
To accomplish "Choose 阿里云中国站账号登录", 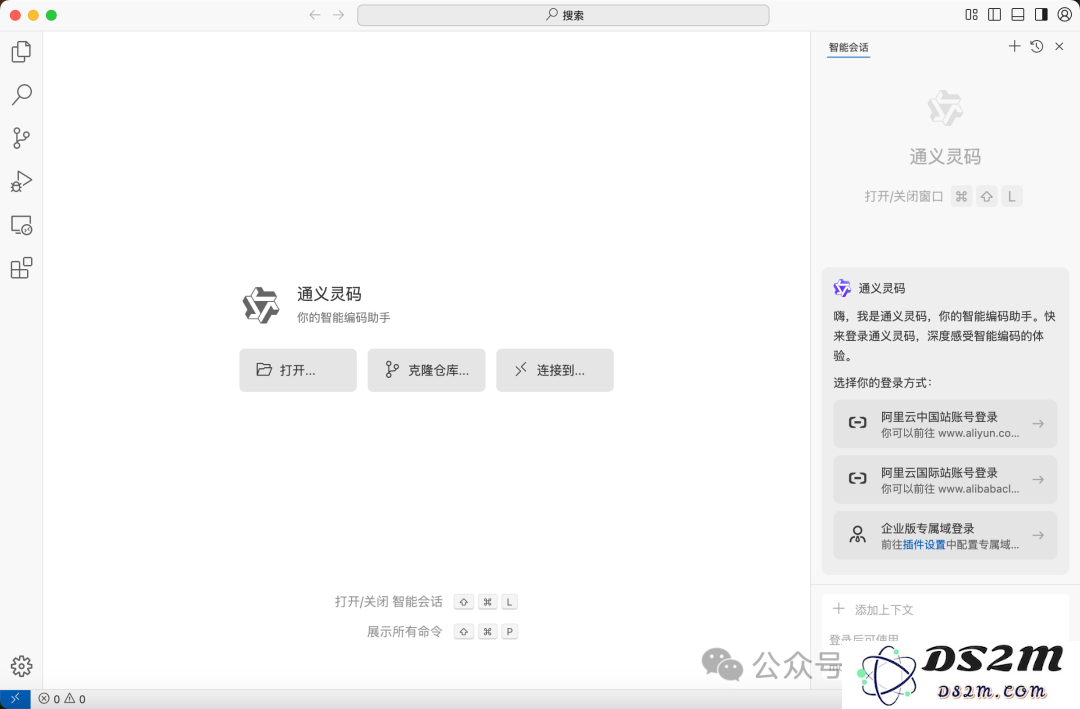I will [x=944, y=424].
